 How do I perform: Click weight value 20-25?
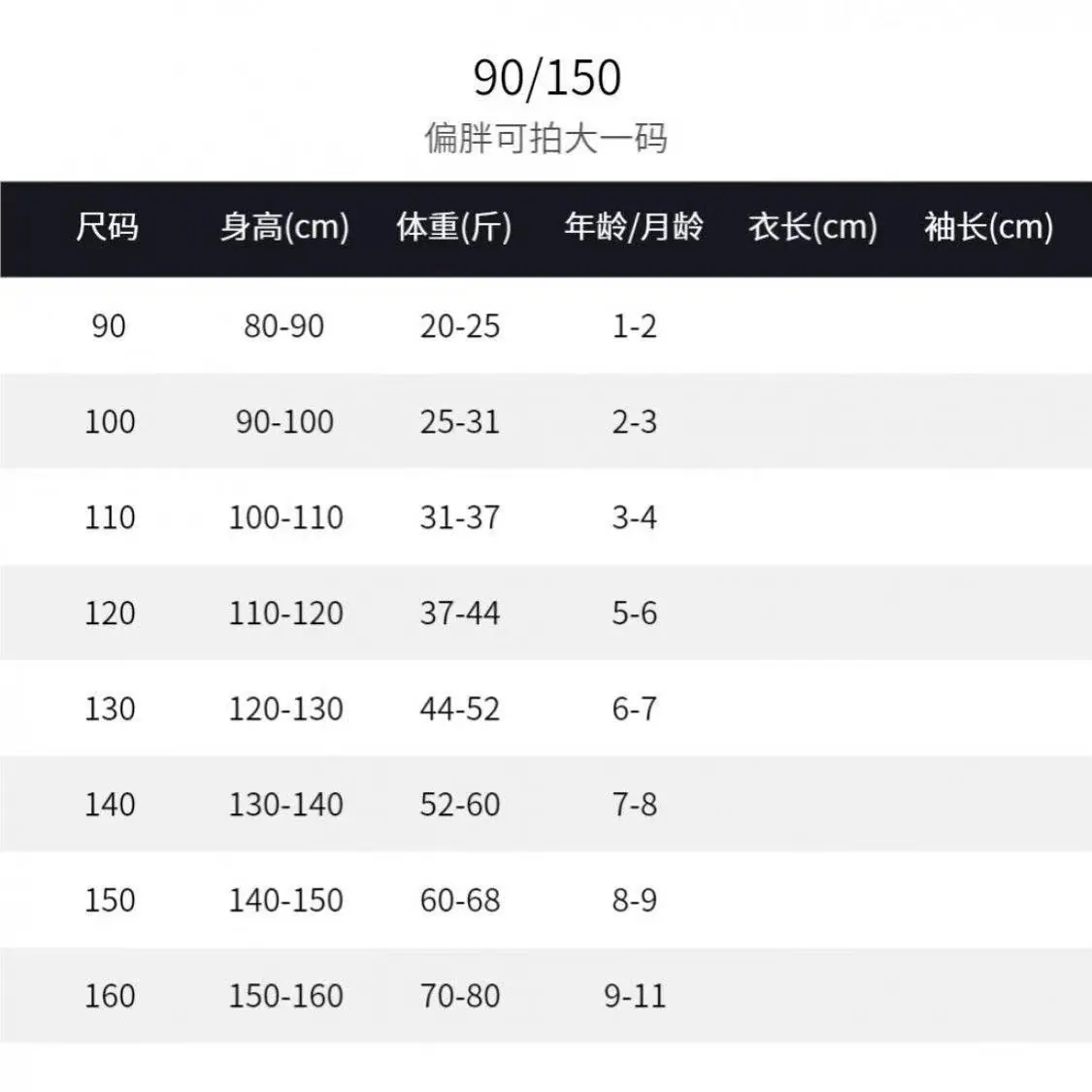[x=460, y=326]
